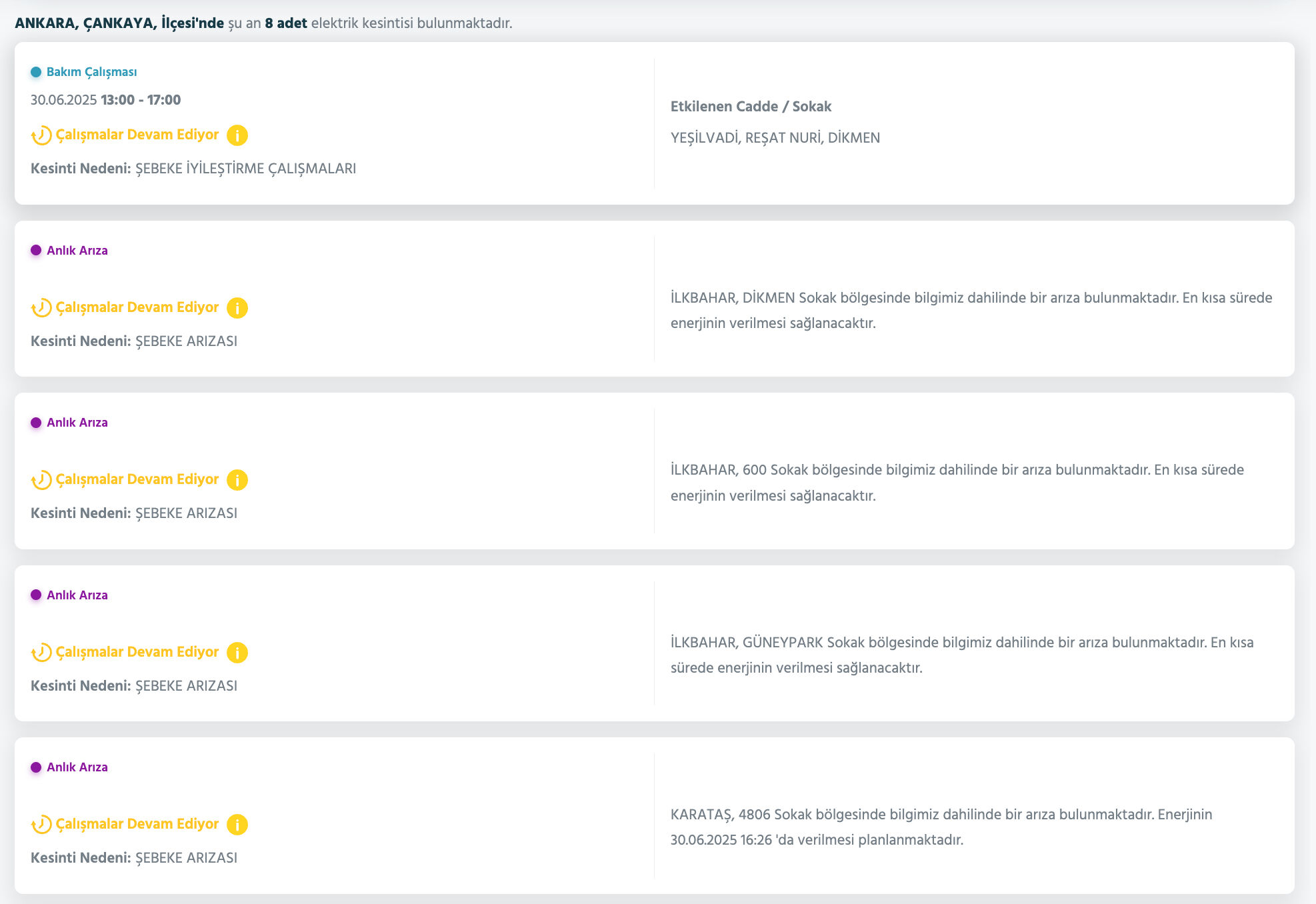Click info icon in GÜNEYPARK outage card
Screen dimensions: 1316x904
(237, 653)
